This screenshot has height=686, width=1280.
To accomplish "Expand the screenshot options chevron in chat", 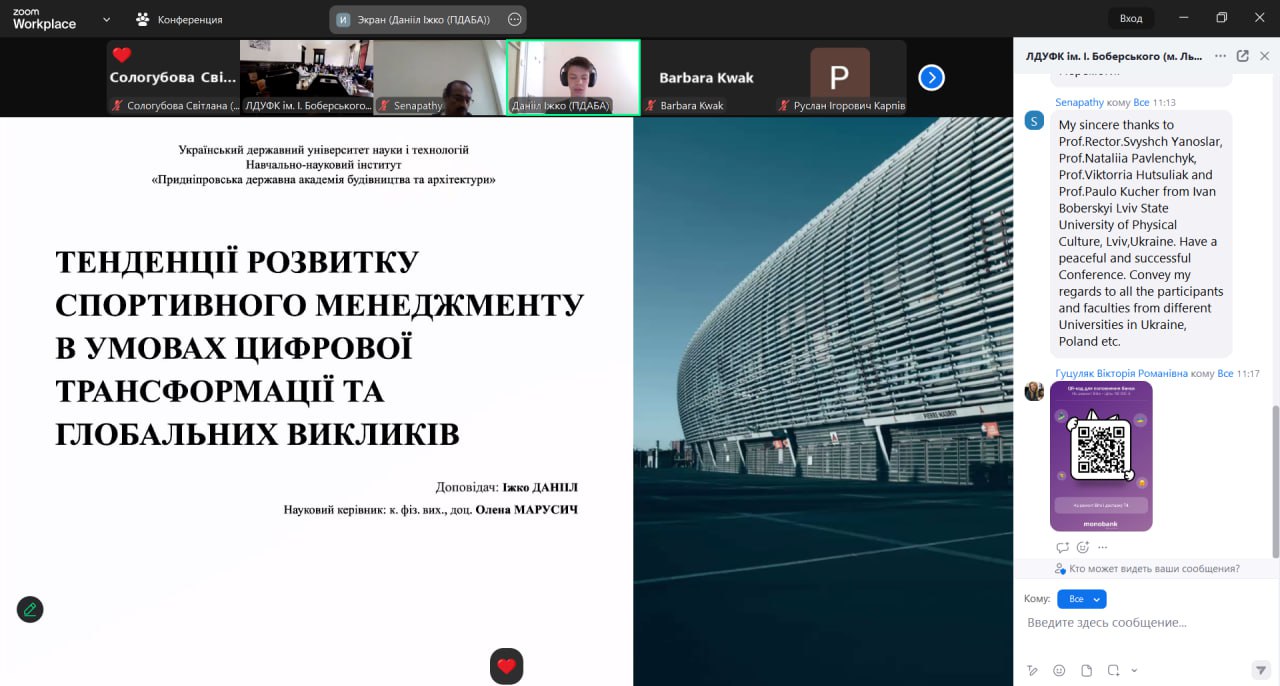I will click(1134, 670).
